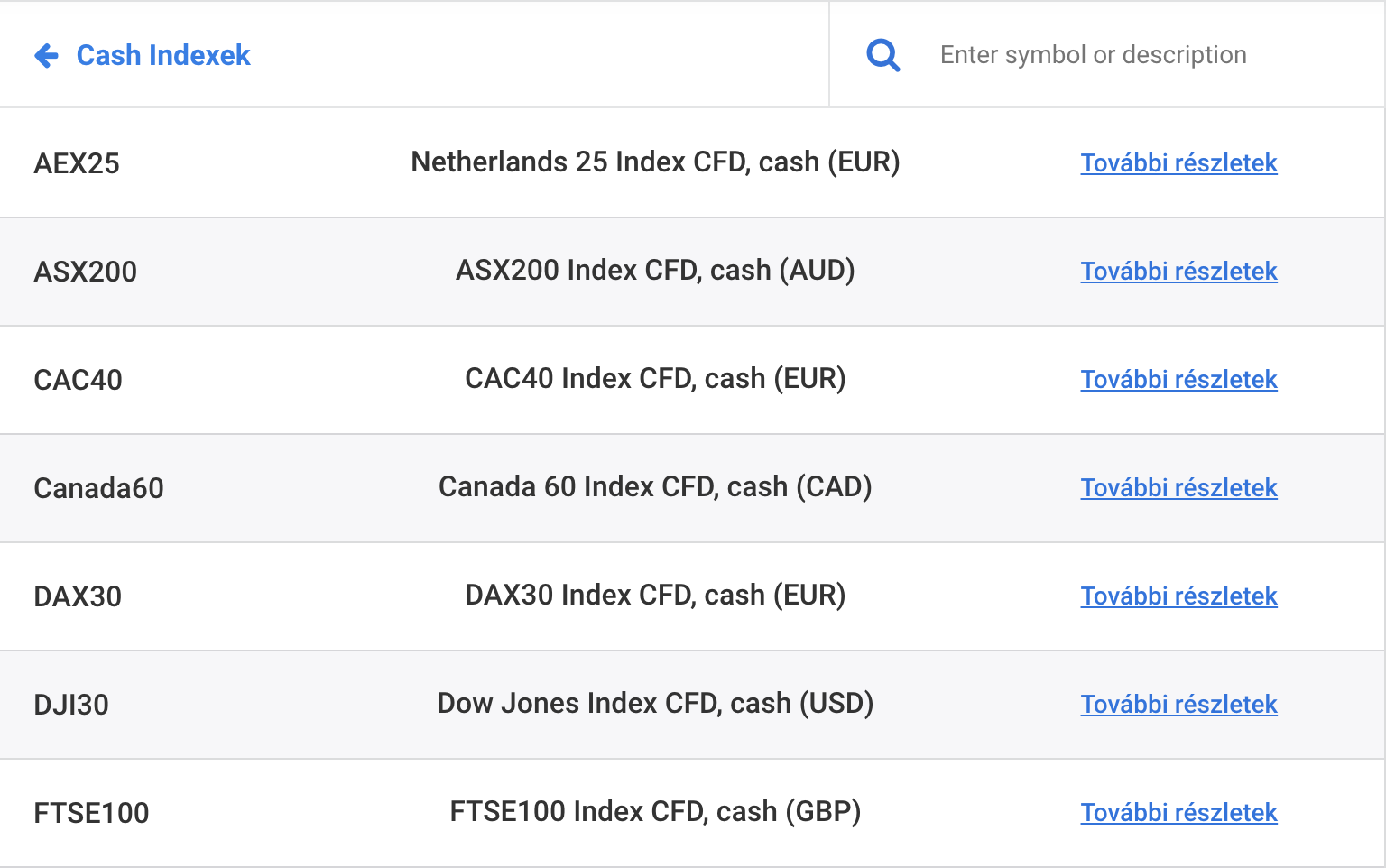The height and width of the screenshot is (868, 1386).
Task: Select the AEX25 symbol row
Action: [77, 163]
